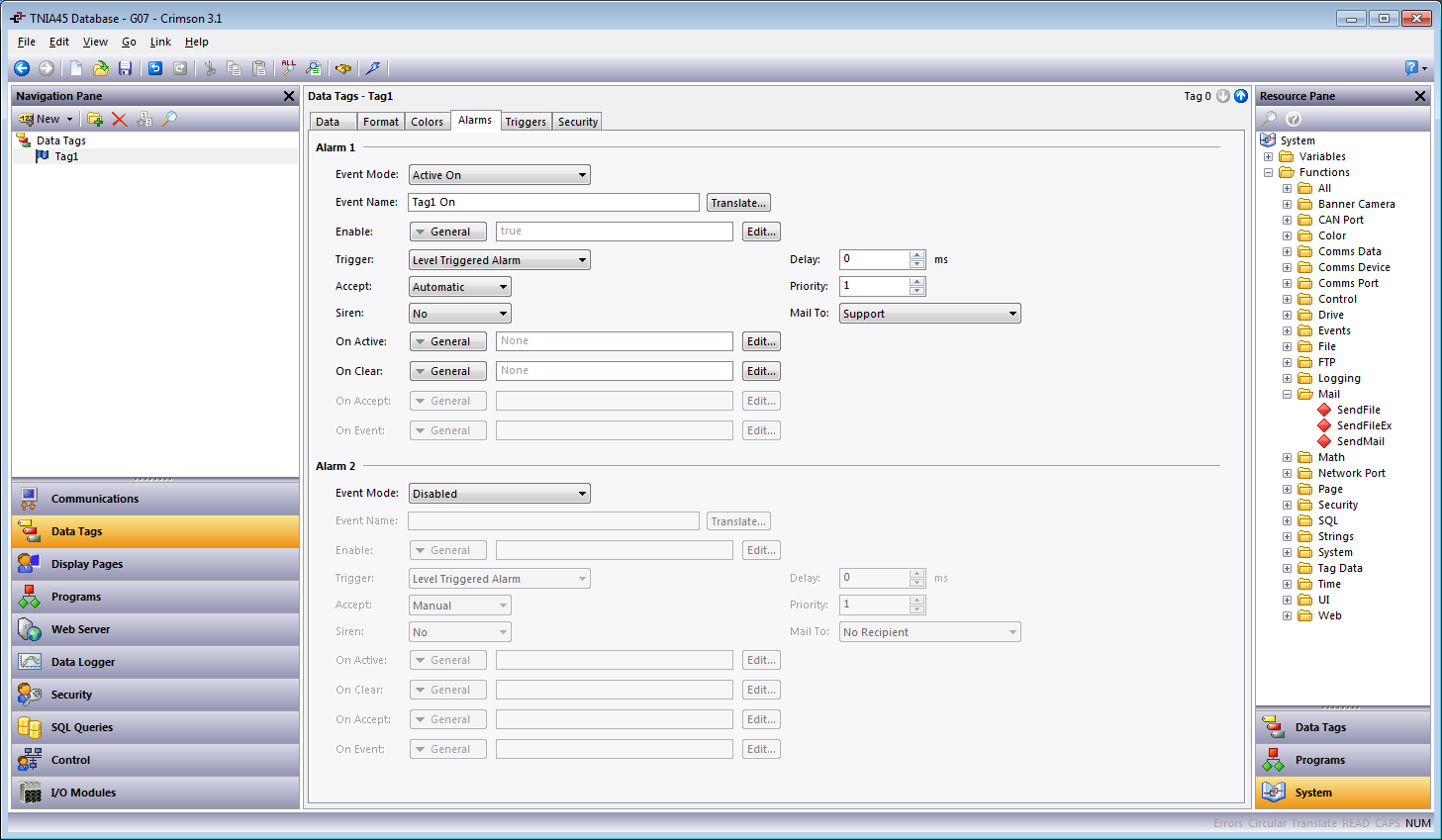Collapse the Functions folder in Resource Pane
The width and height of the screenshot is (1442, 840).
[1268, 172]
